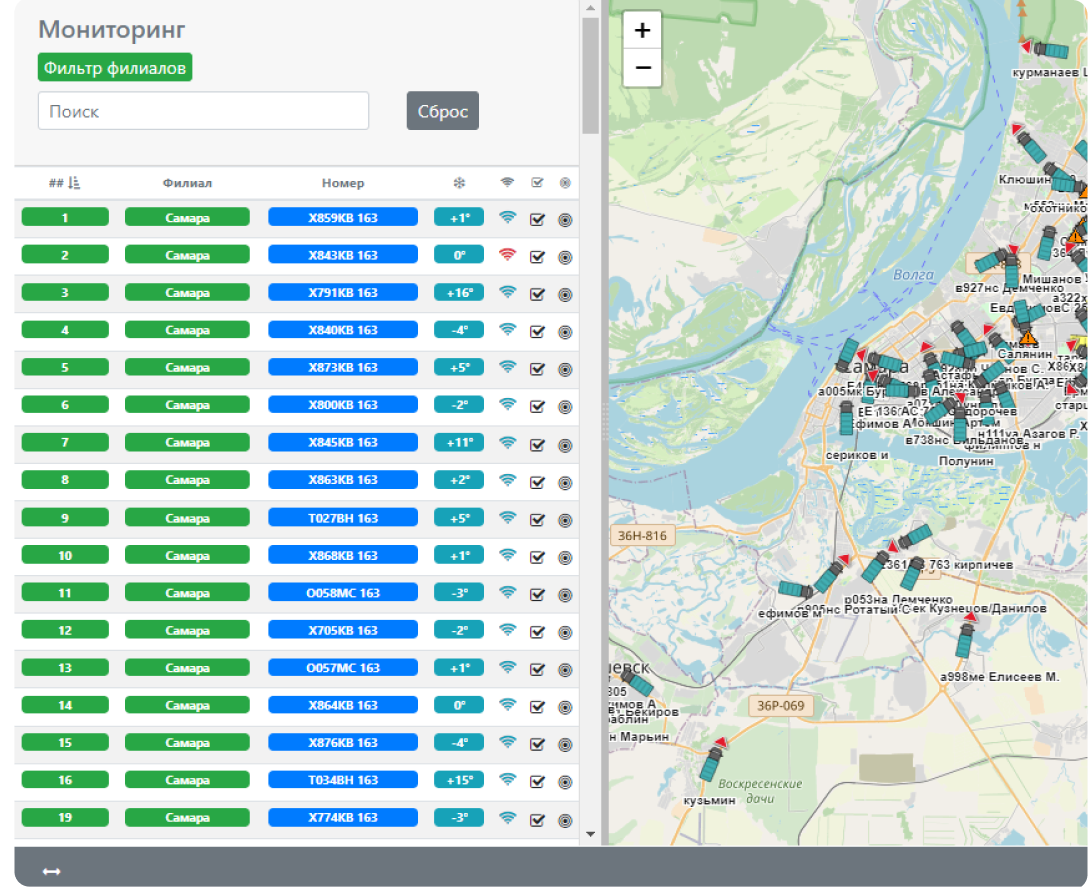This screenshot has width=1088, height=890.
Task: Toggle checkbox for Х845КВ 163
Action: (537, 445)
